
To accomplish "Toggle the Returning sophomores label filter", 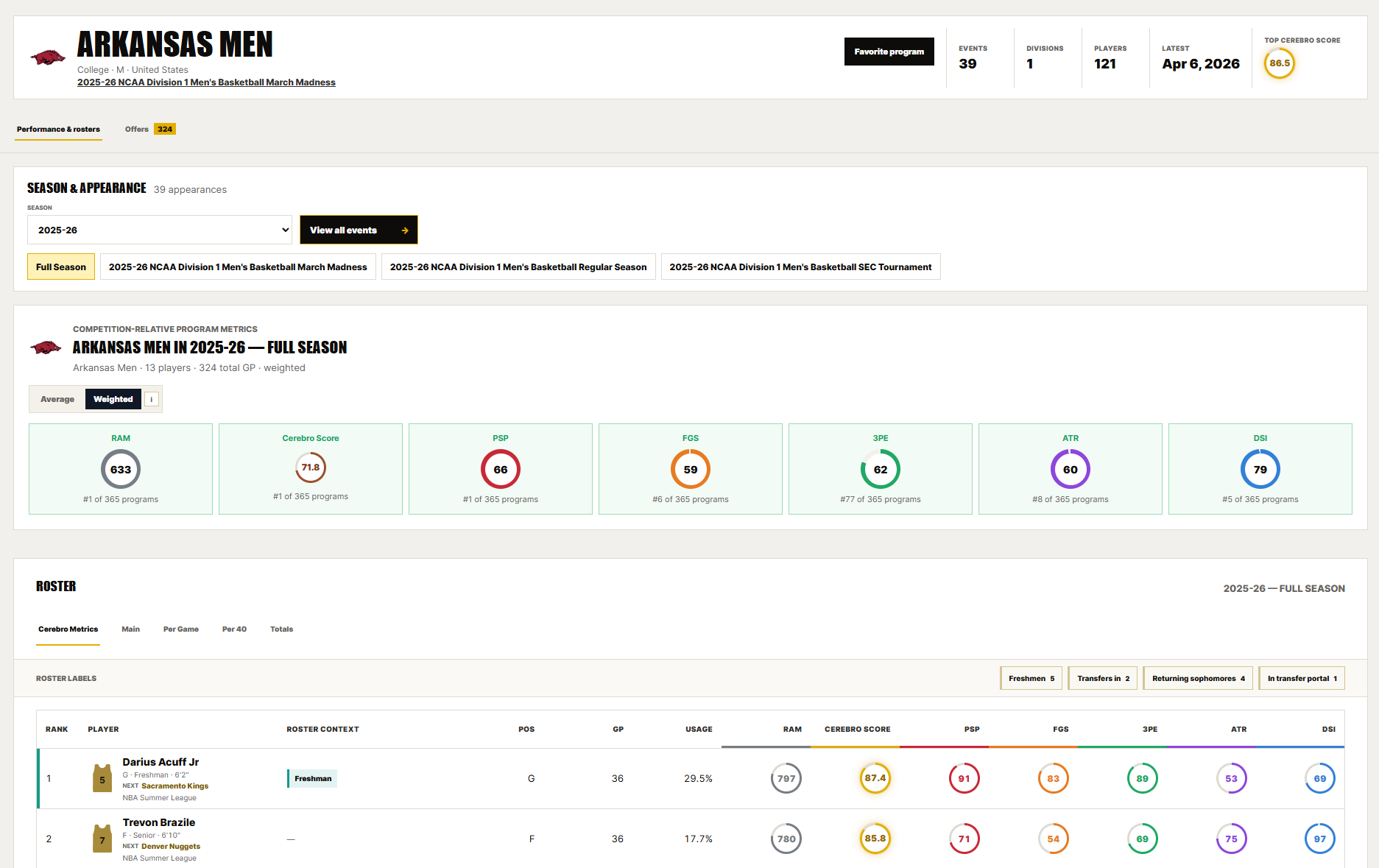I will coord(1198,678).
